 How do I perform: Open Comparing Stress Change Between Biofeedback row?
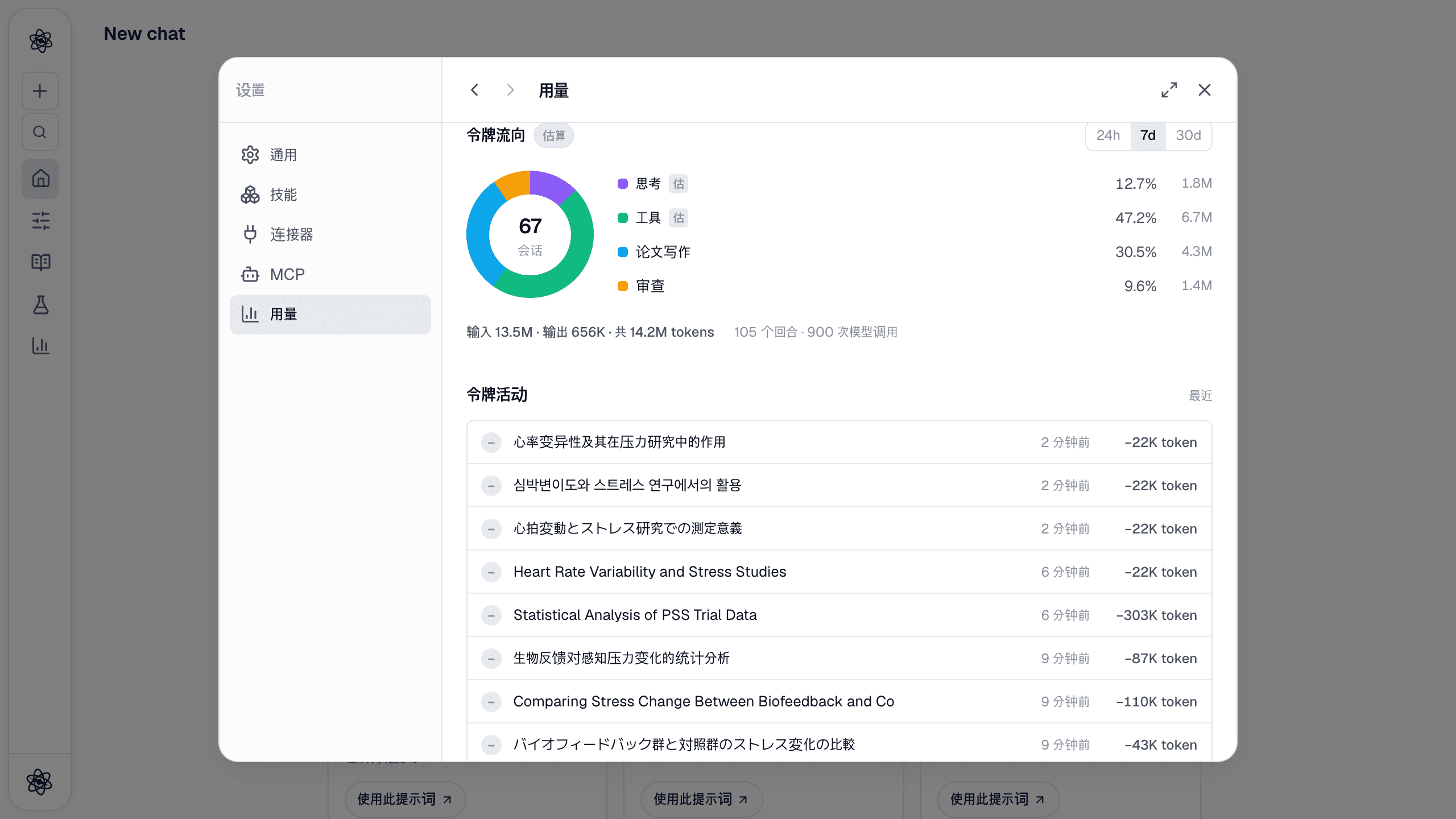839,702
